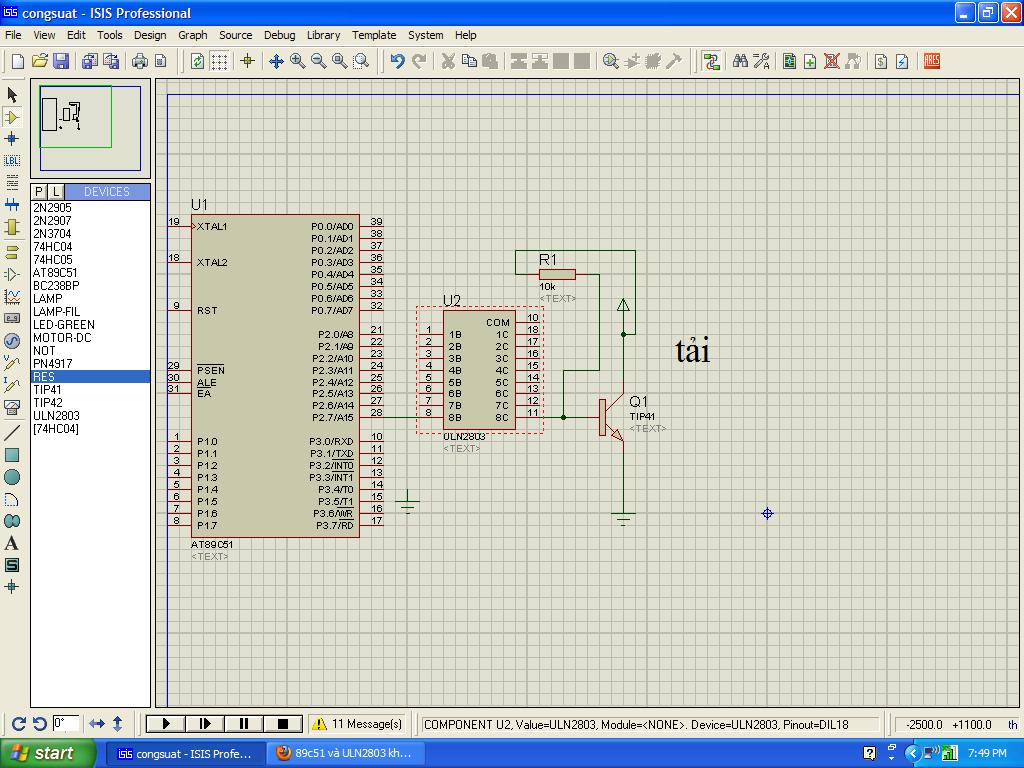Click the Save design icon
This screenshot has width=1024, height=768.
click(x=61, y=61)
